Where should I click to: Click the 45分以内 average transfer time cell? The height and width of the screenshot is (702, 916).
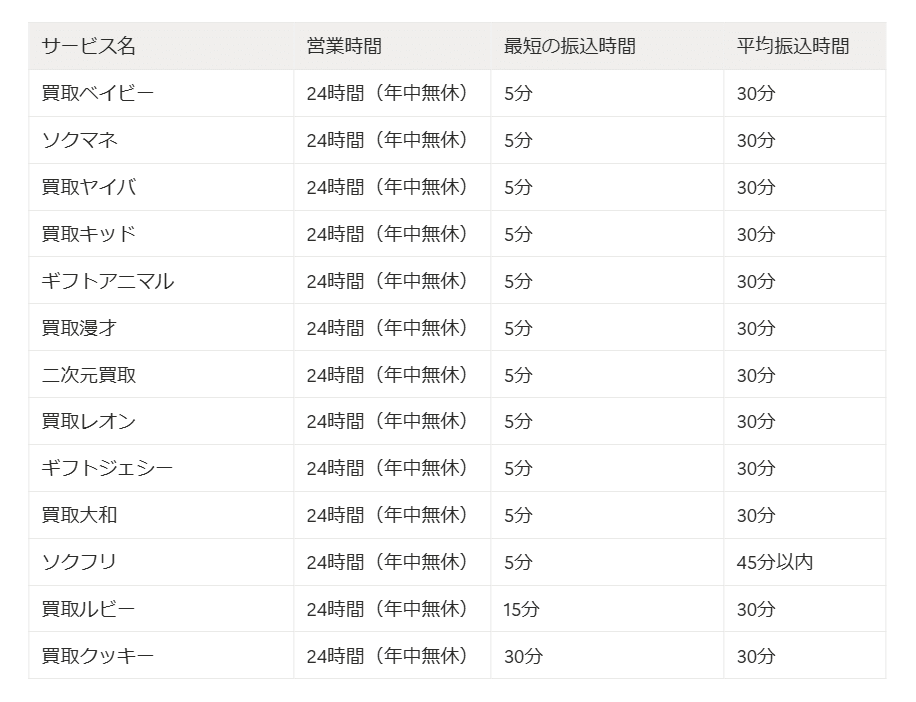point(774,562)
